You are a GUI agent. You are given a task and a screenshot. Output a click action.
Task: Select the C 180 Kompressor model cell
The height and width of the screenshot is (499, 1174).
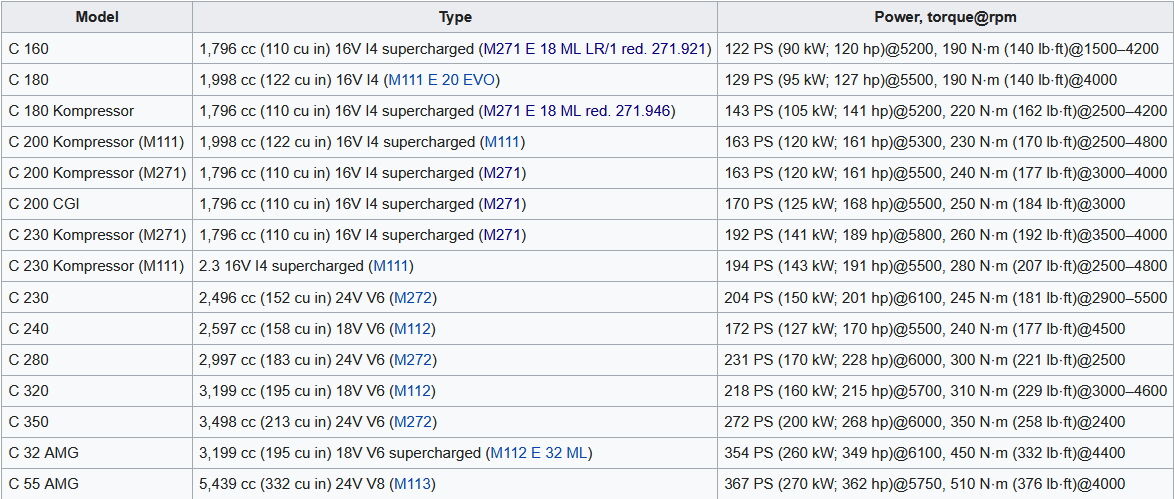(97, 111)
